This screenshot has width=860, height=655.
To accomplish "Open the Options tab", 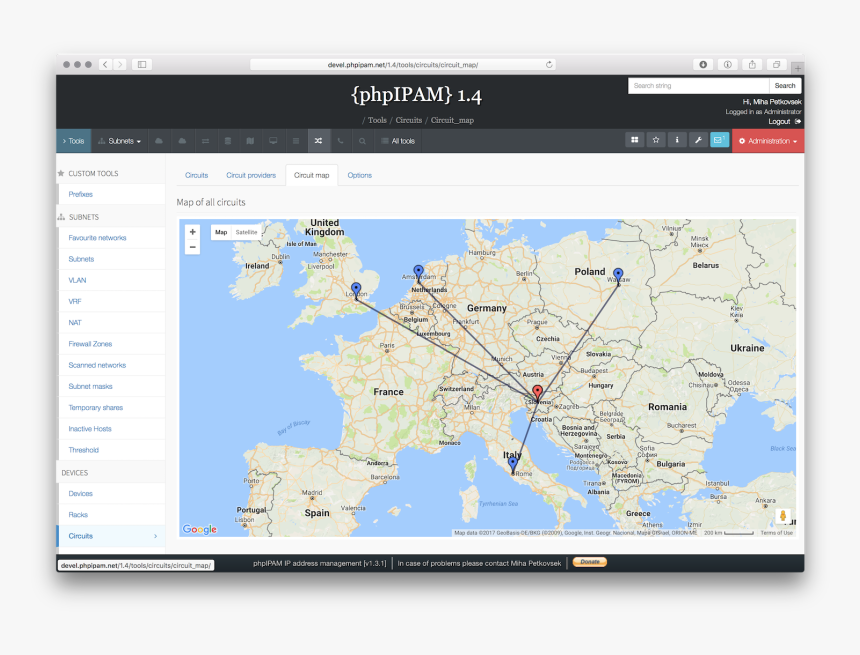I will click(x=359, y=175).
